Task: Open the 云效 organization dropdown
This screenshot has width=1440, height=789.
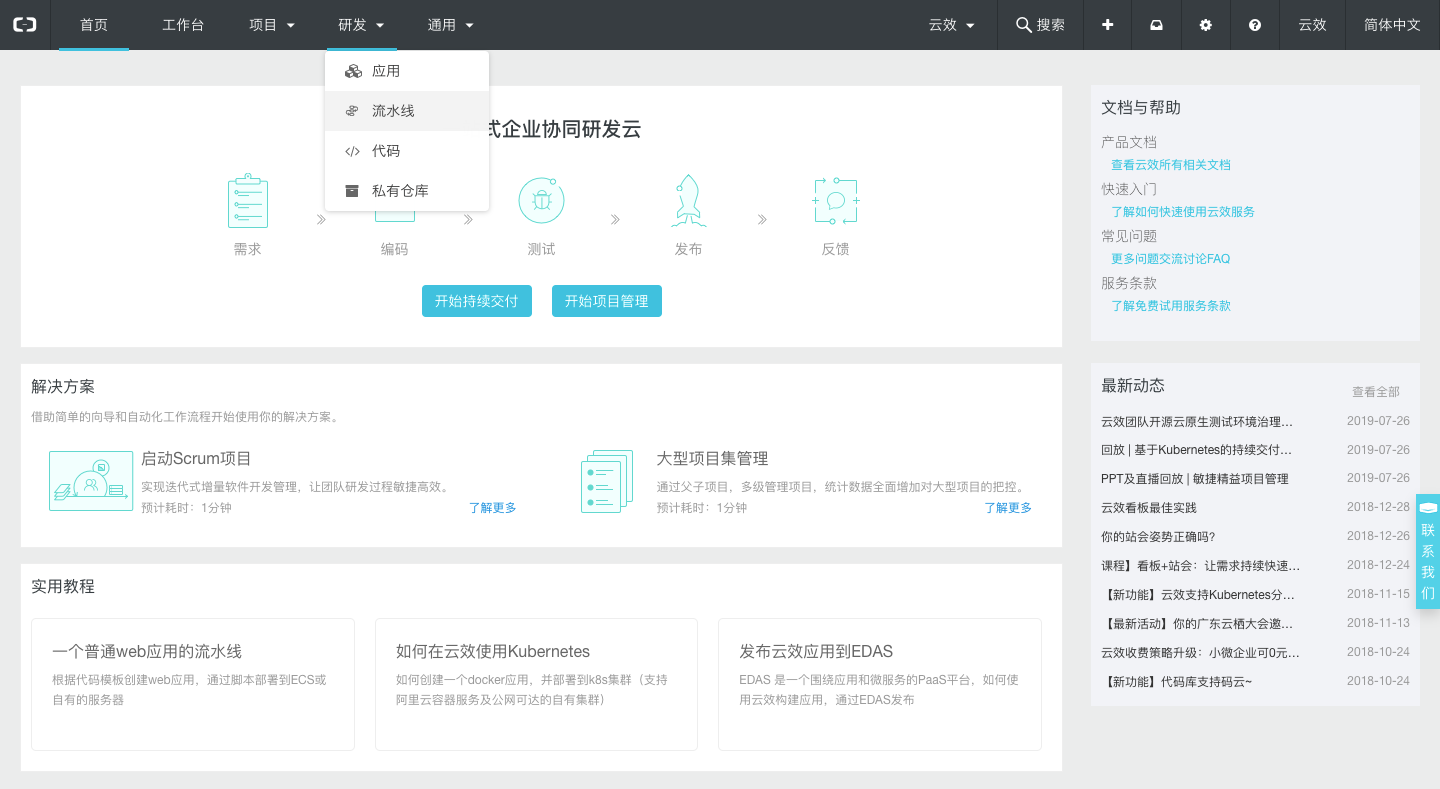Action: [952, 25]
